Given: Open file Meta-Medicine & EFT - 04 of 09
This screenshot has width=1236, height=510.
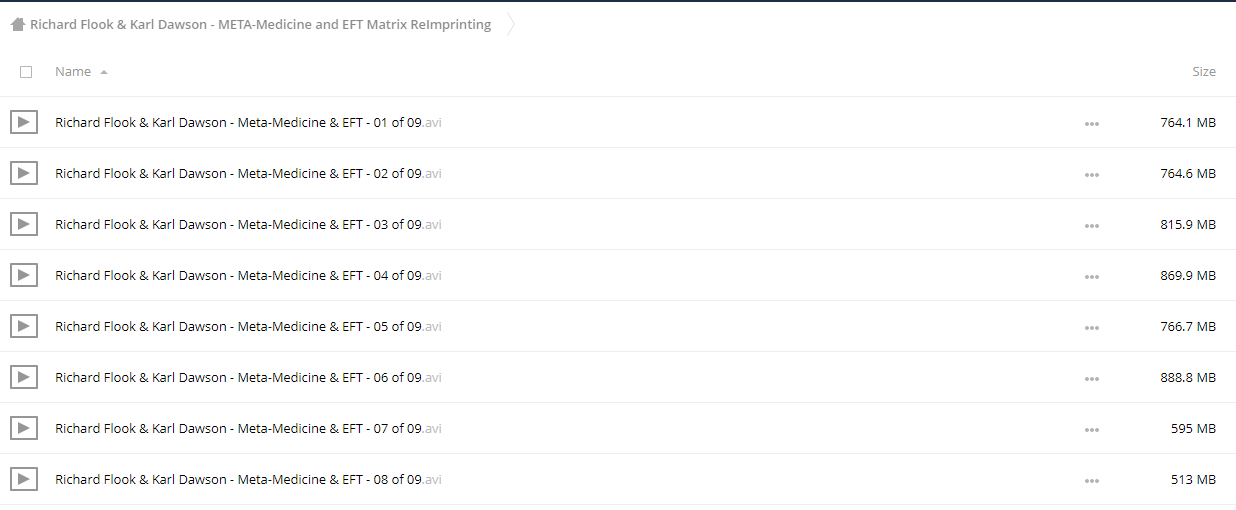Looking at the screenshot, I should (x=248, y=275).
